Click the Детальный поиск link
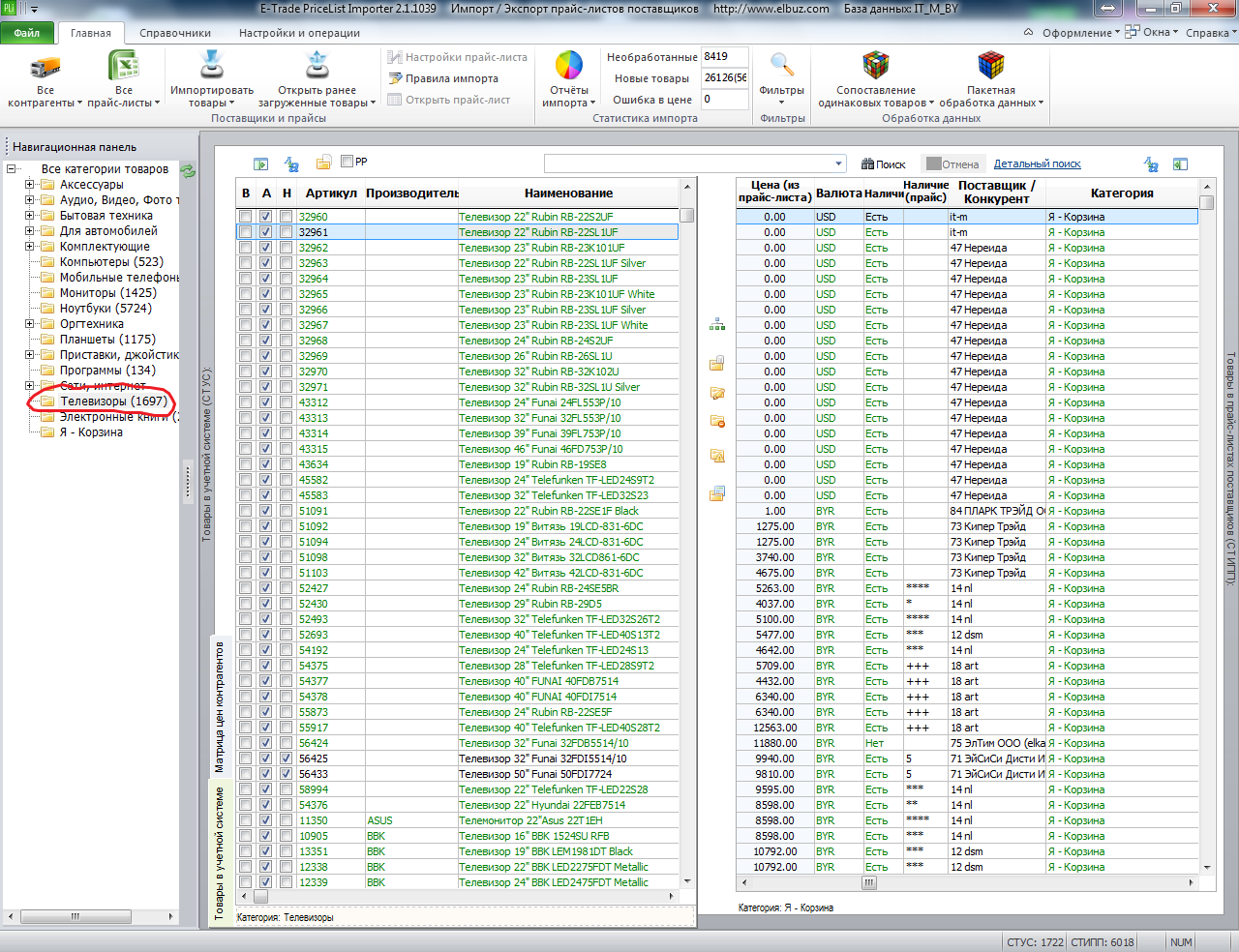This screenshot has height=952, width=1239. [x=1038, y=164]
